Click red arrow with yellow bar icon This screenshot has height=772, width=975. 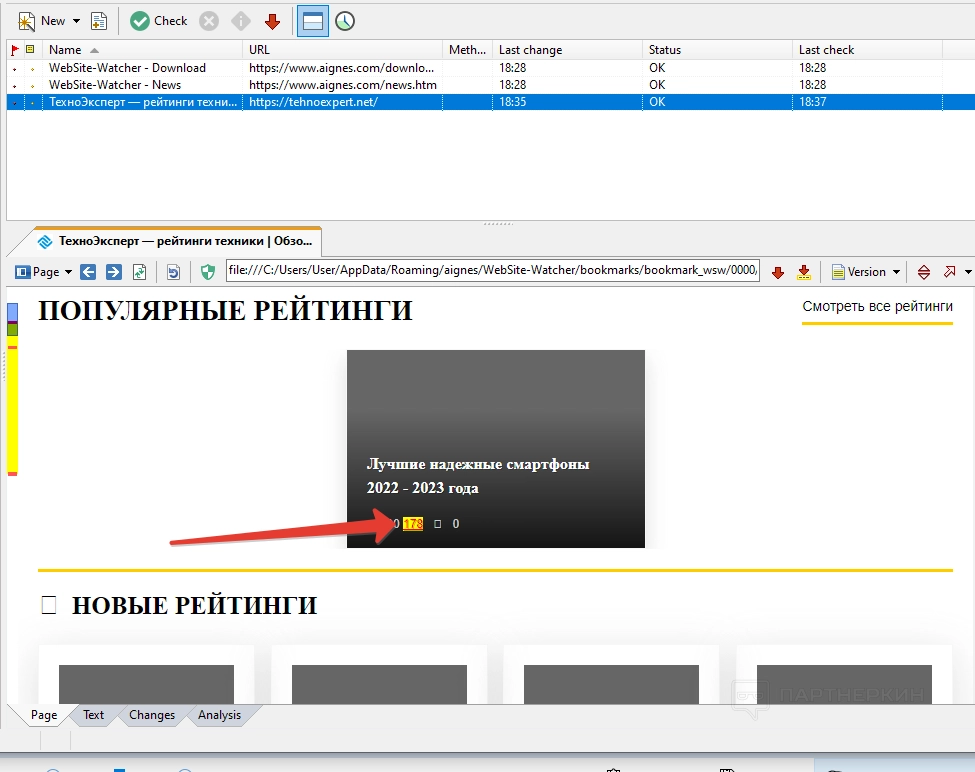804,272
